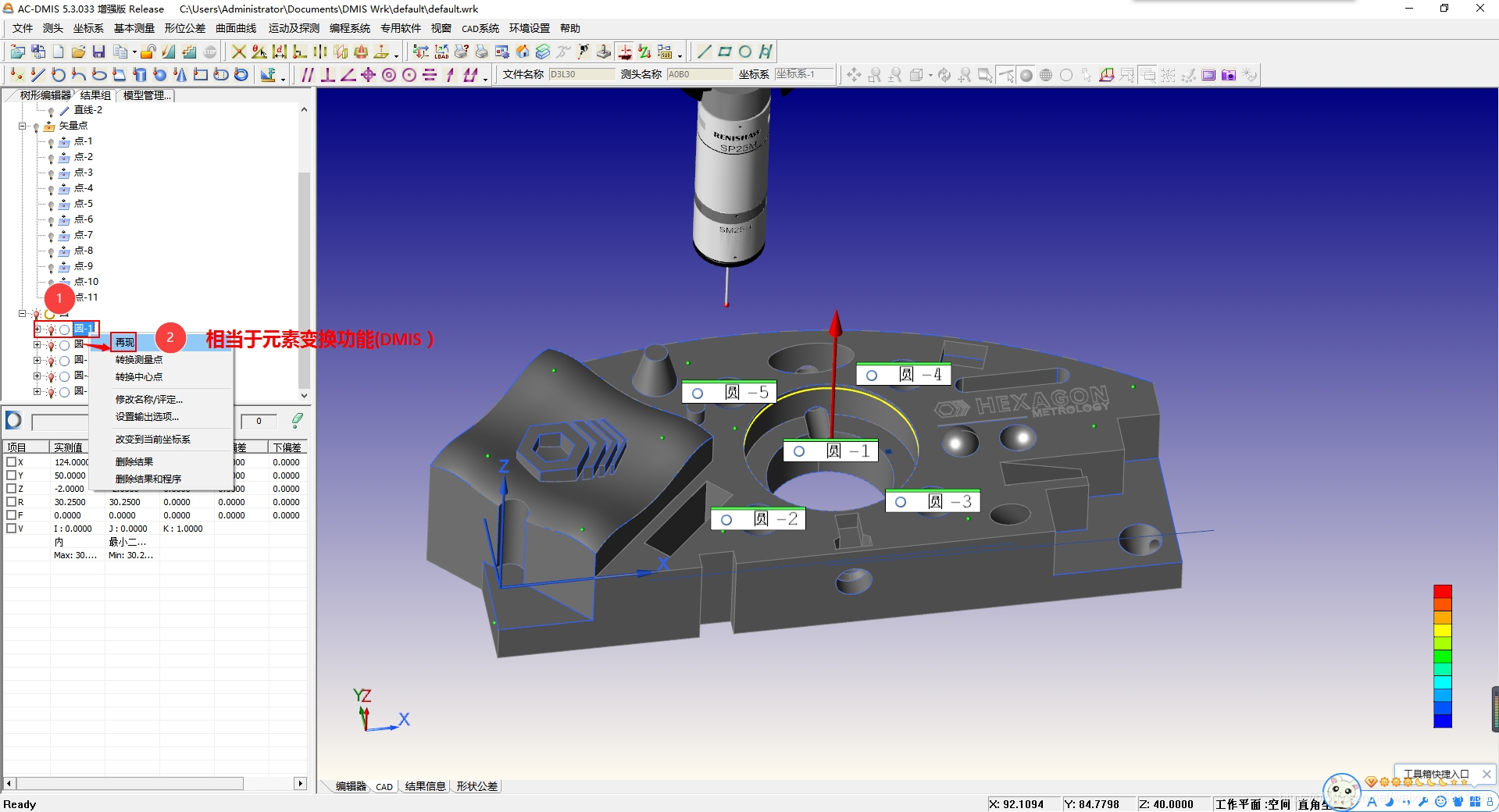Open the dropdown arrow beside the cube view icon
Viewport: 1499px width, 812px height.
(x=930, y=76)
